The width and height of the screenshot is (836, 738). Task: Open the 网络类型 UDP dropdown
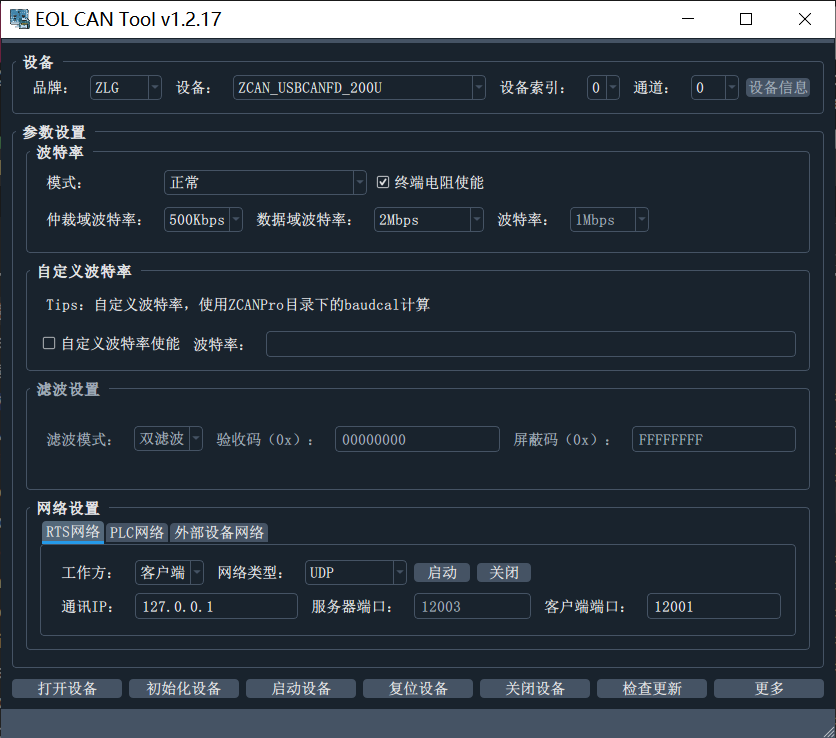point(356,573)
